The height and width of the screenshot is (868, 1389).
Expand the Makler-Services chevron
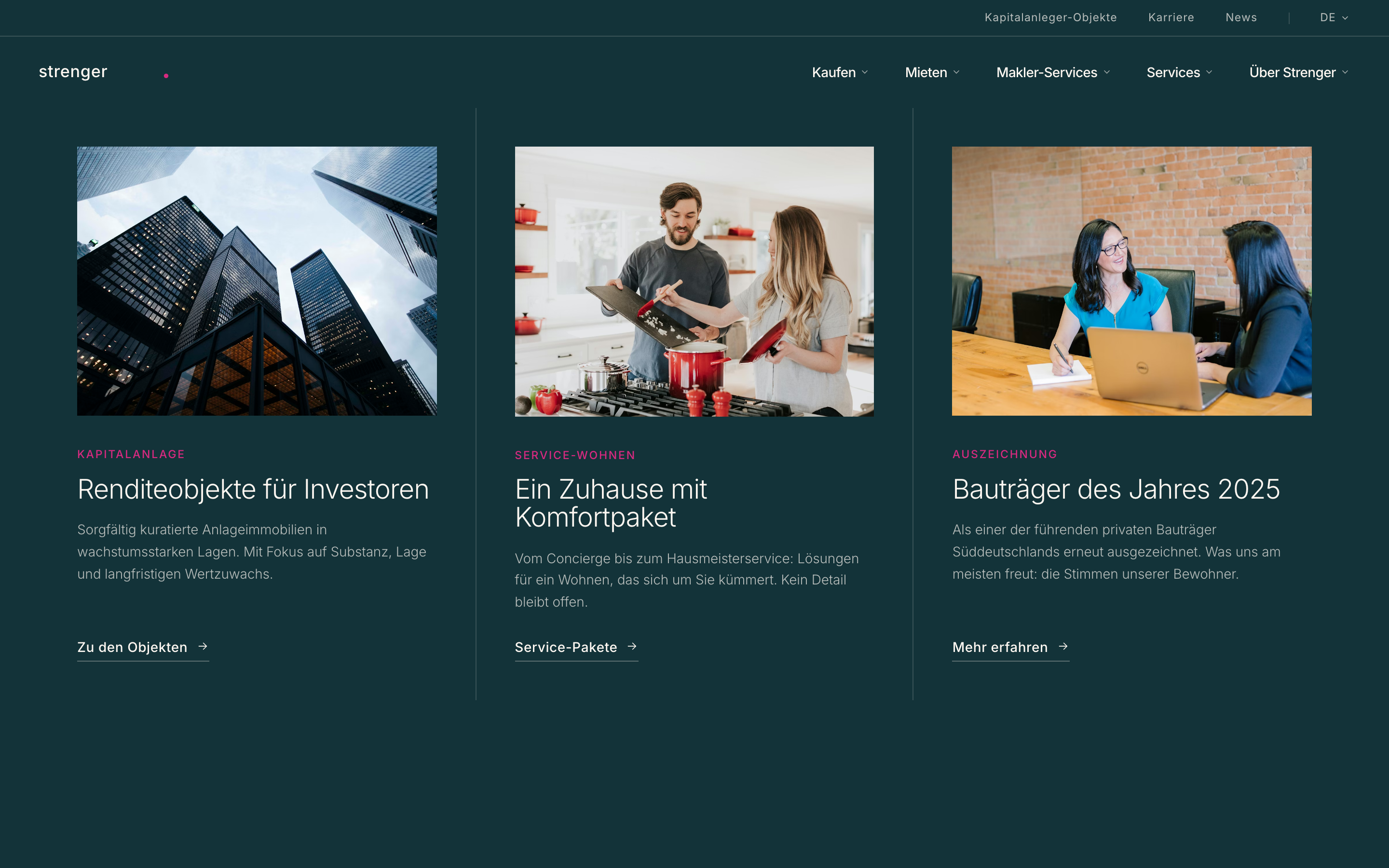tap(1107, 72)
